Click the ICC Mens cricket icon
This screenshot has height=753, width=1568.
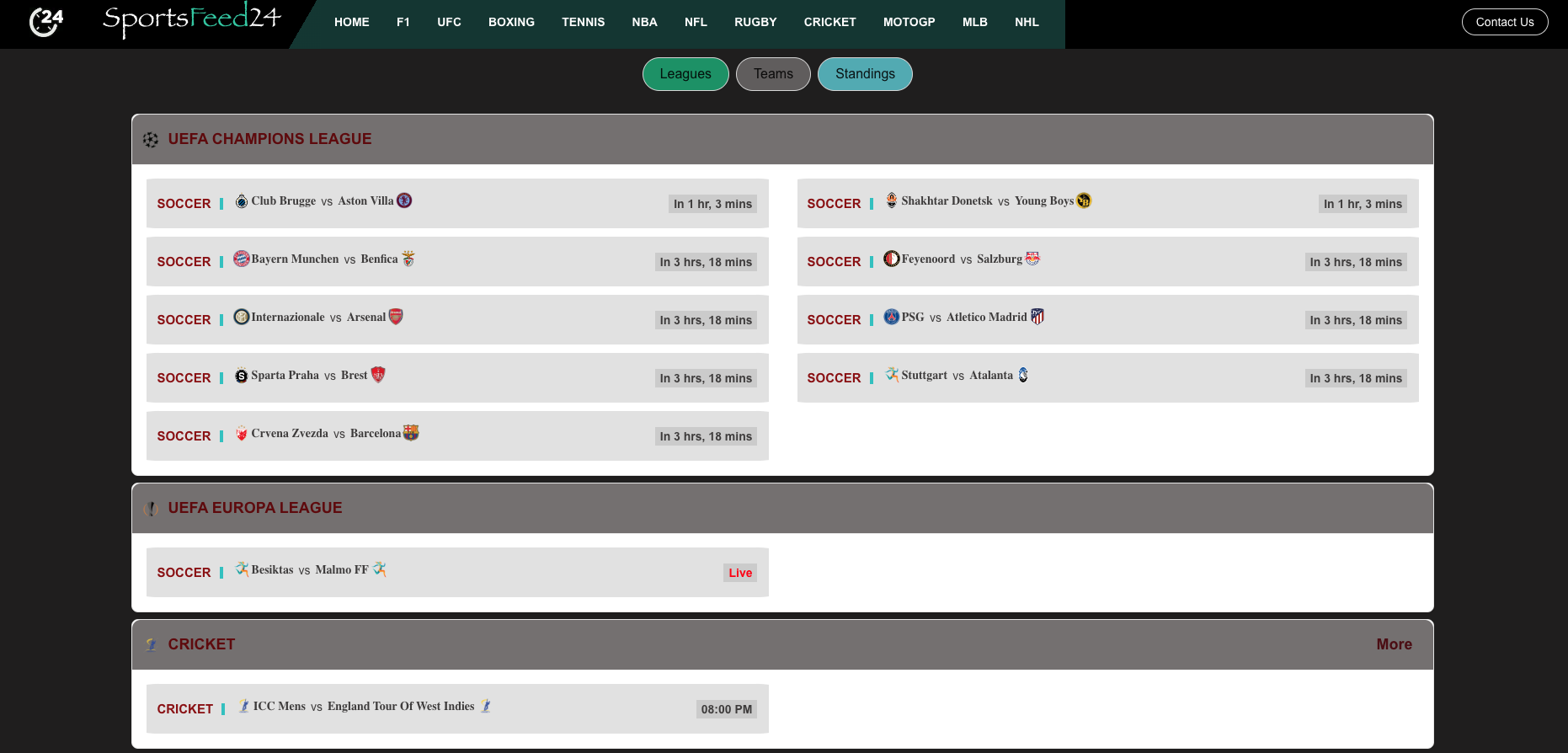click(x=243, y=706)
